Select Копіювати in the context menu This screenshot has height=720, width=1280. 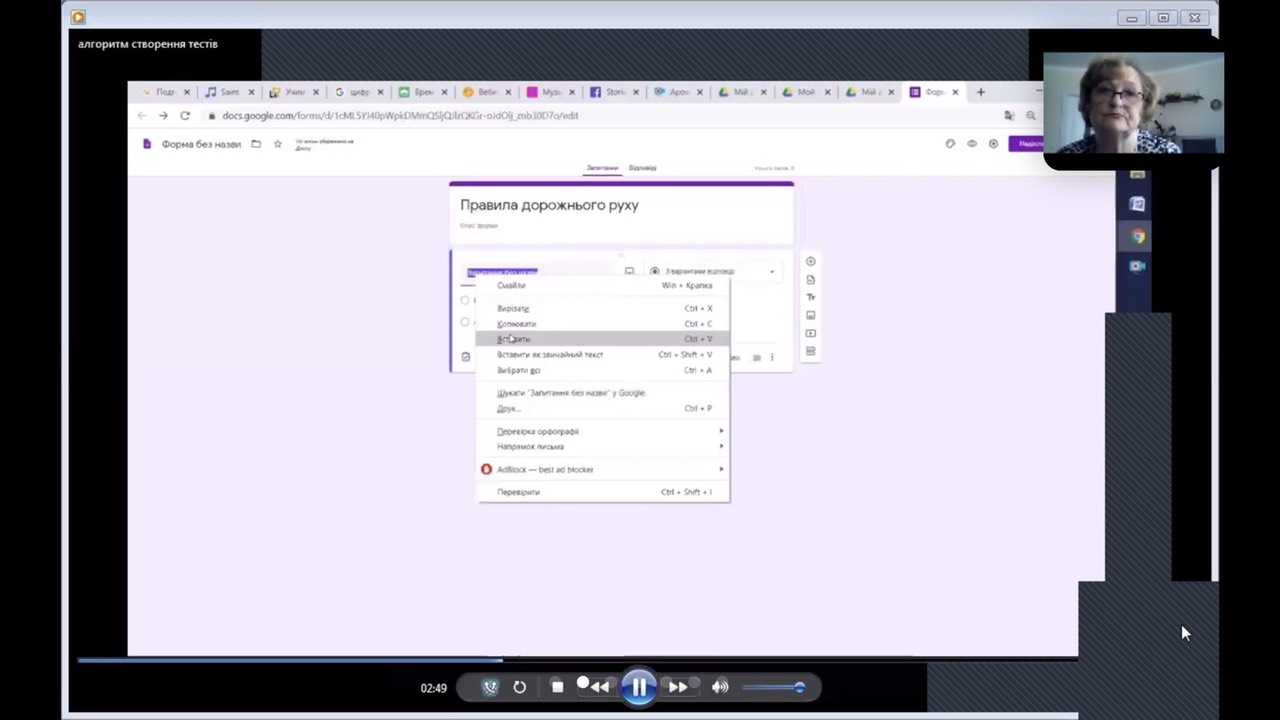(516, 324)
